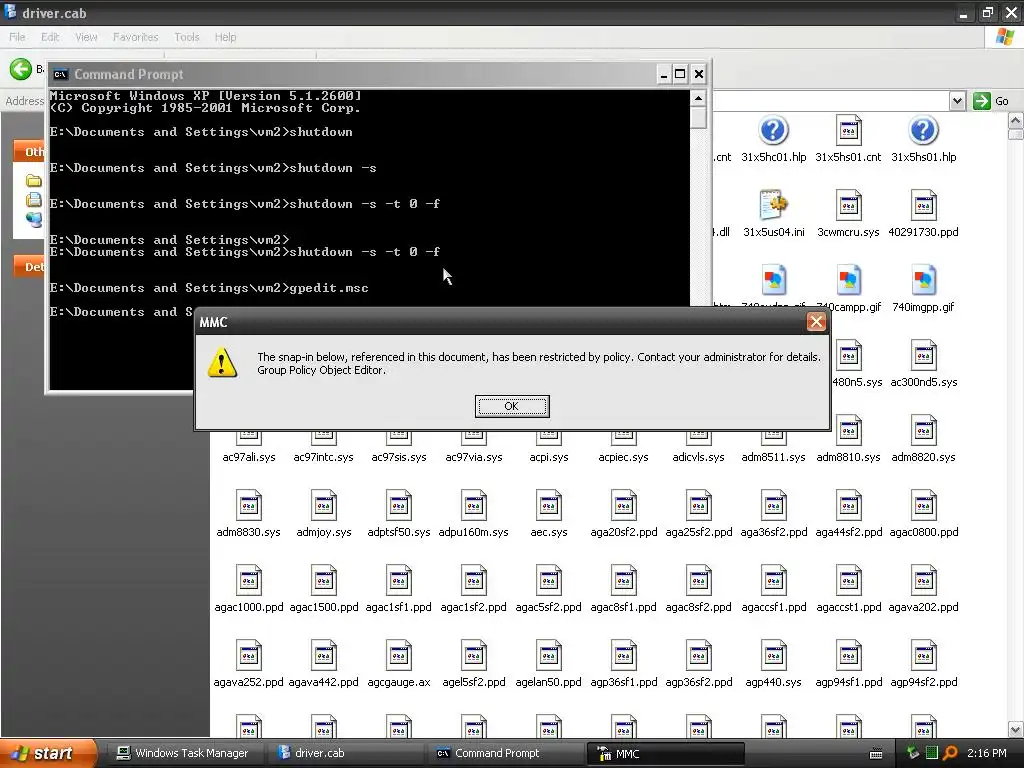Click the green Back arrow button
This screenshot has height=768, width=1024.
20,69
